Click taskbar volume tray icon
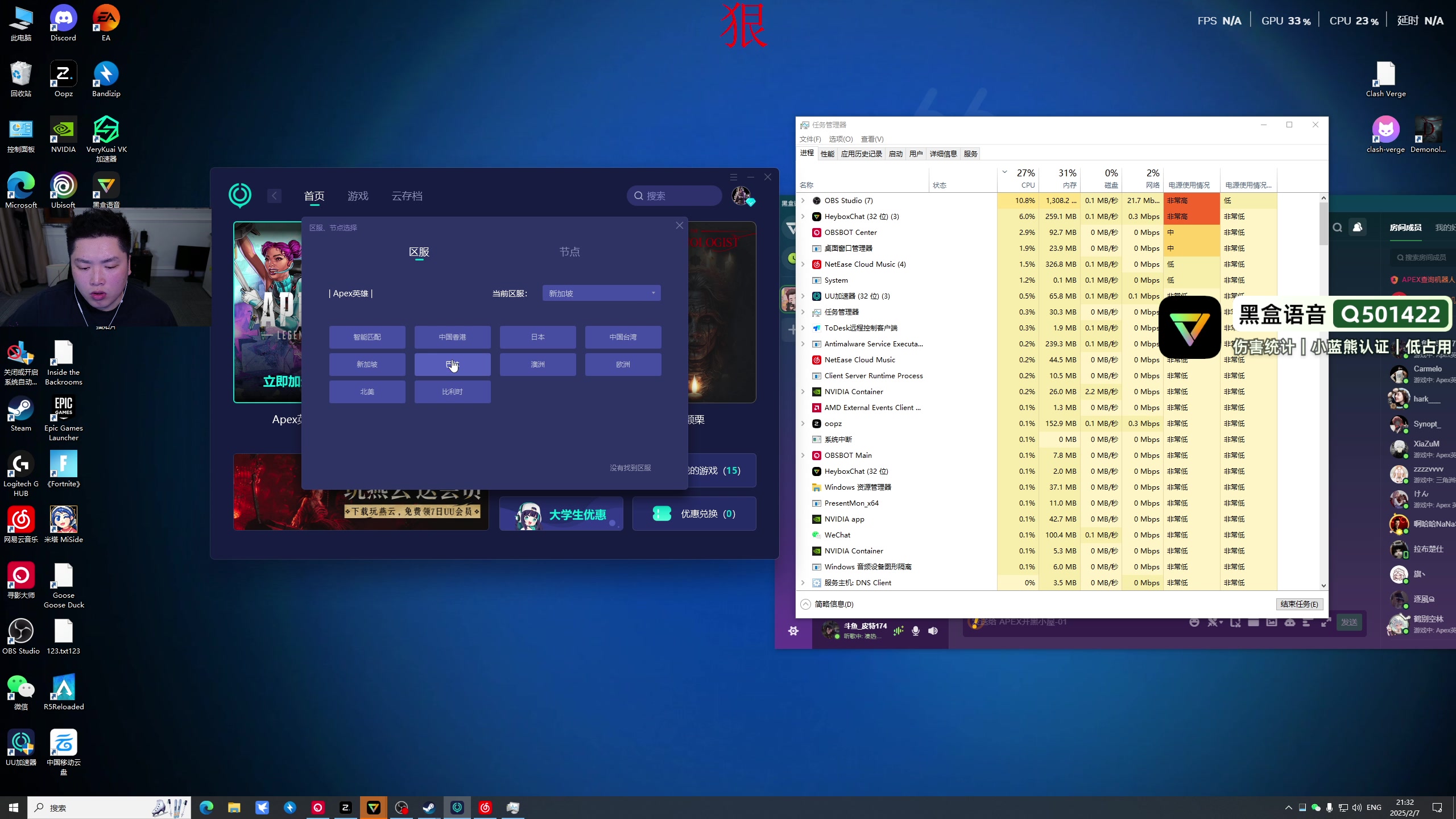 coord(1357,808)
